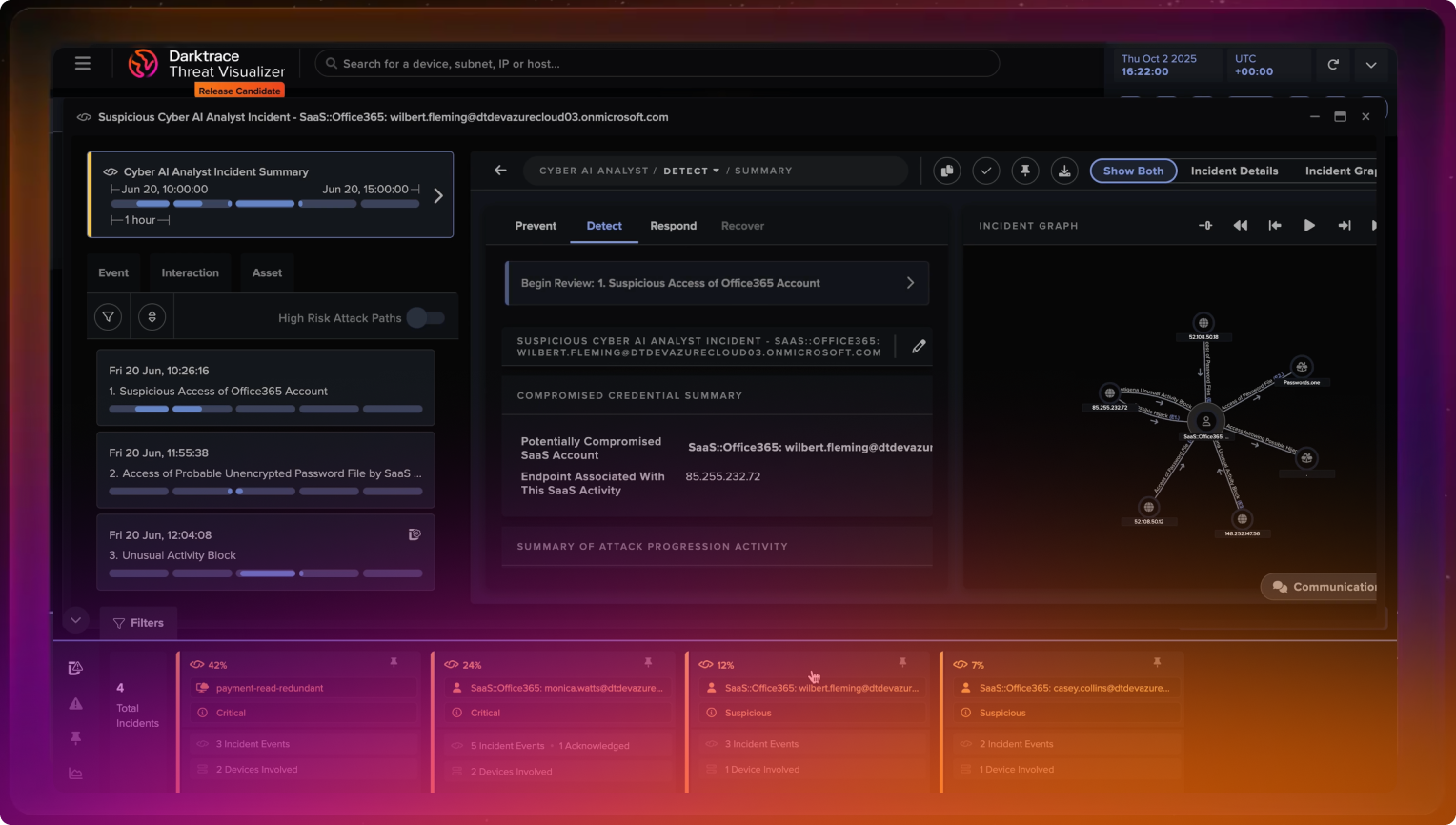Screen dimensions: 1456x825
Task: Open the Filters button
Action: click(138, 623)
